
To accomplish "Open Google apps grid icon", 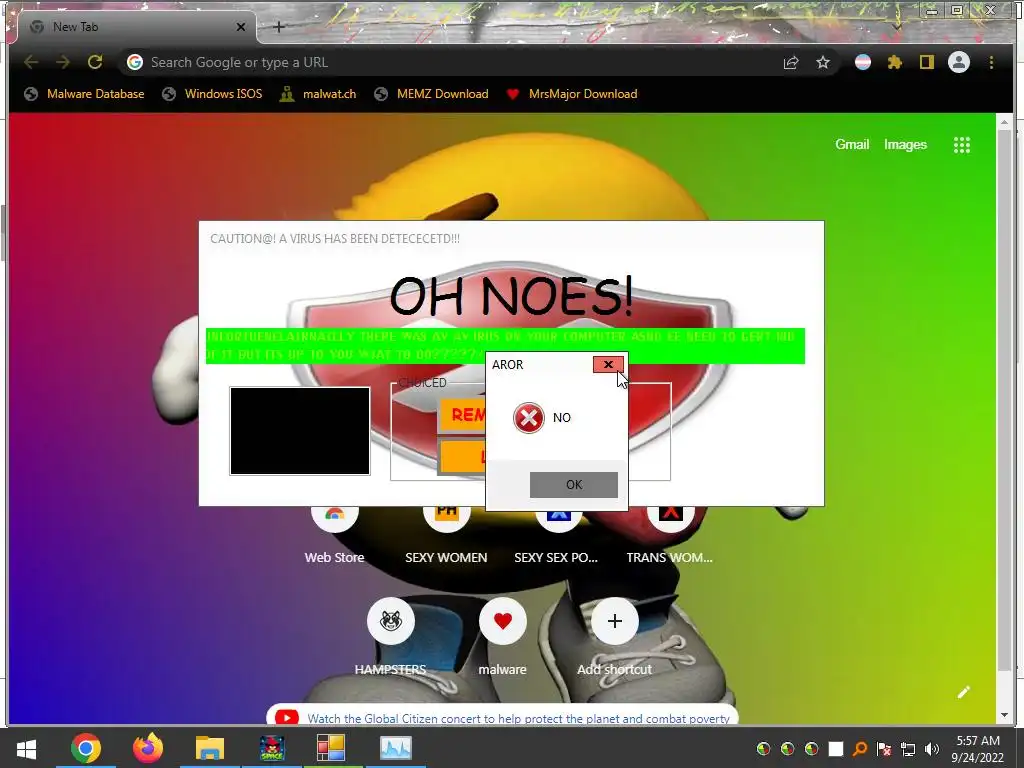I will (961, 145).
